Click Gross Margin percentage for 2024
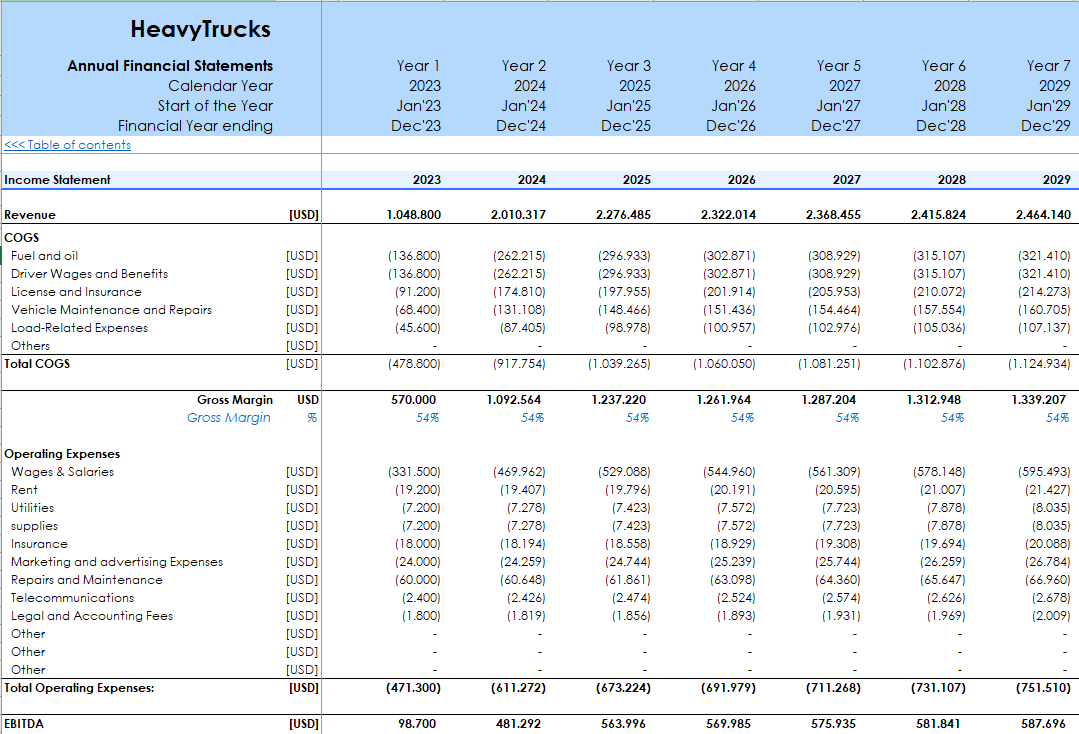The width and height of the screenshot is (1079, 734). pyautogui.click(x=532, y=418)
